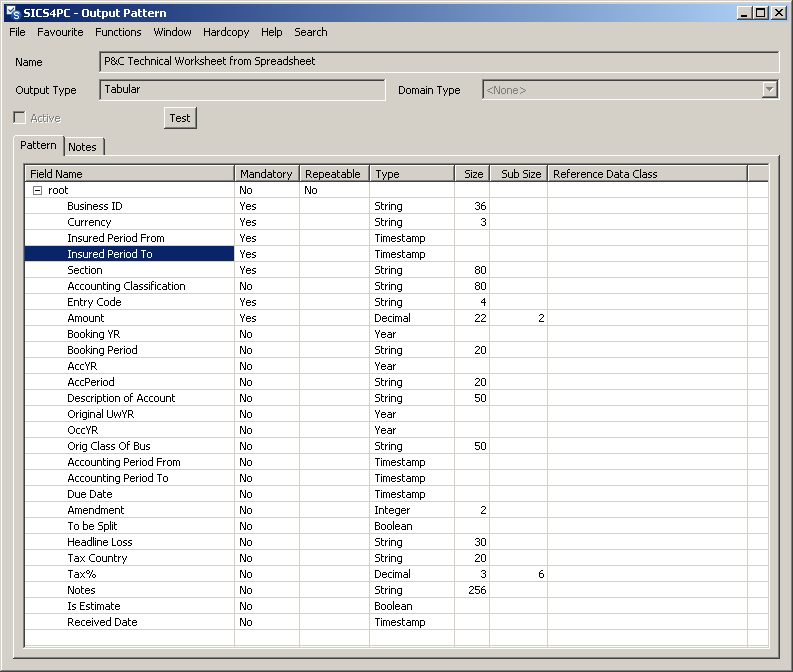Screen dimensions: 793x672
Task: Maximize the Output Pattern window
Action: pos(761,13)
